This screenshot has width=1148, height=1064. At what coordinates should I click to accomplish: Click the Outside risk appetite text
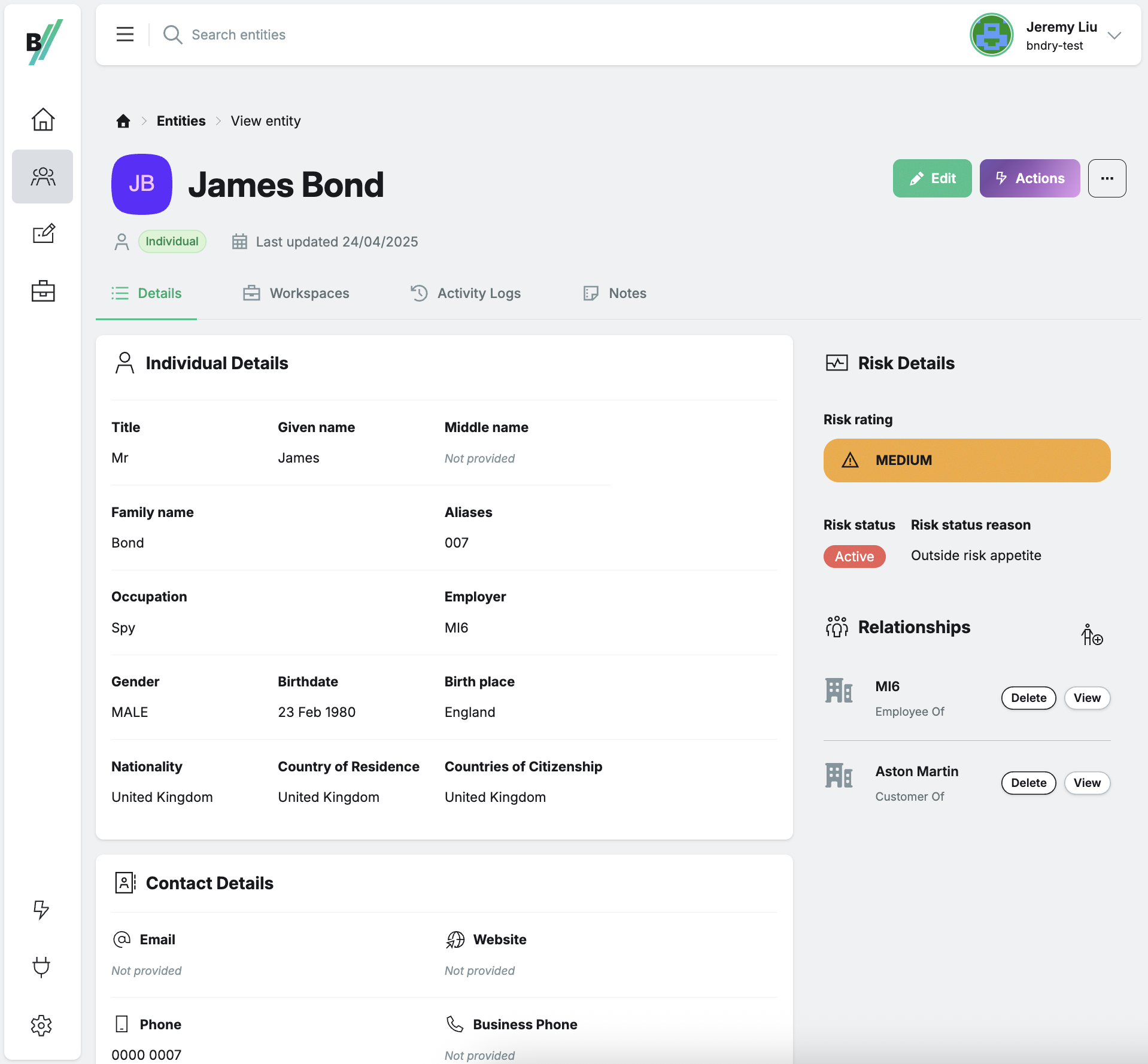coord(976,555)
